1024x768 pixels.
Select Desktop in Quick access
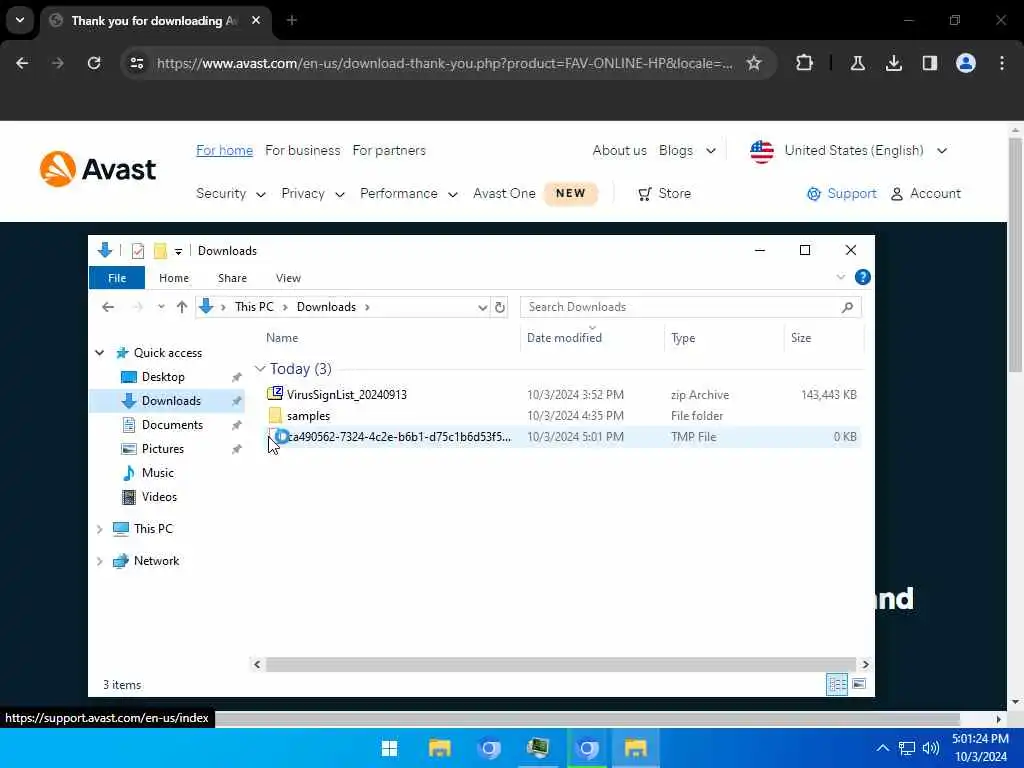pyautogui.click(x=163, y=377)
